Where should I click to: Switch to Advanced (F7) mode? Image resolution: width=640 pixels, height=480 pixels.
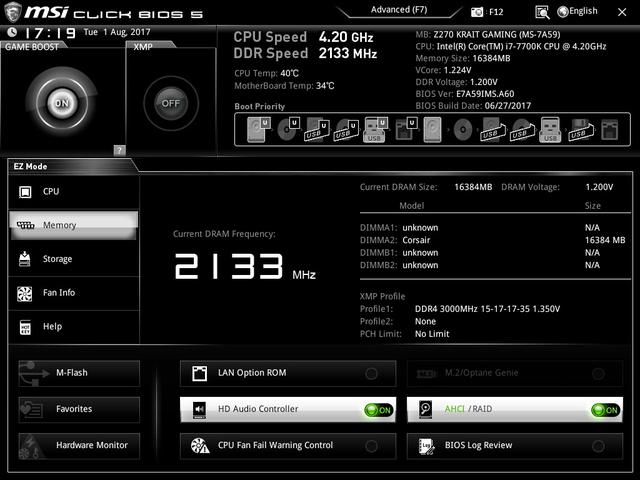pos(399,10)
